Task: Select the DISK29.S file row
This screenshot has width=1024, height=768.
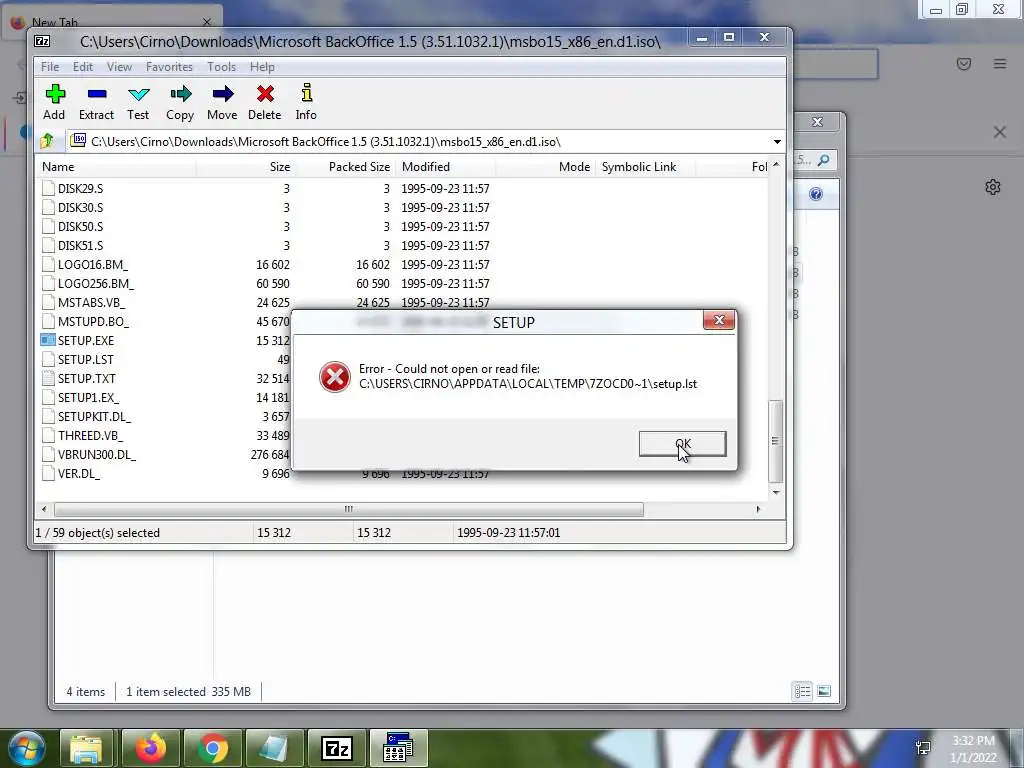Action: pyautogui.click(x=80, y=188)
